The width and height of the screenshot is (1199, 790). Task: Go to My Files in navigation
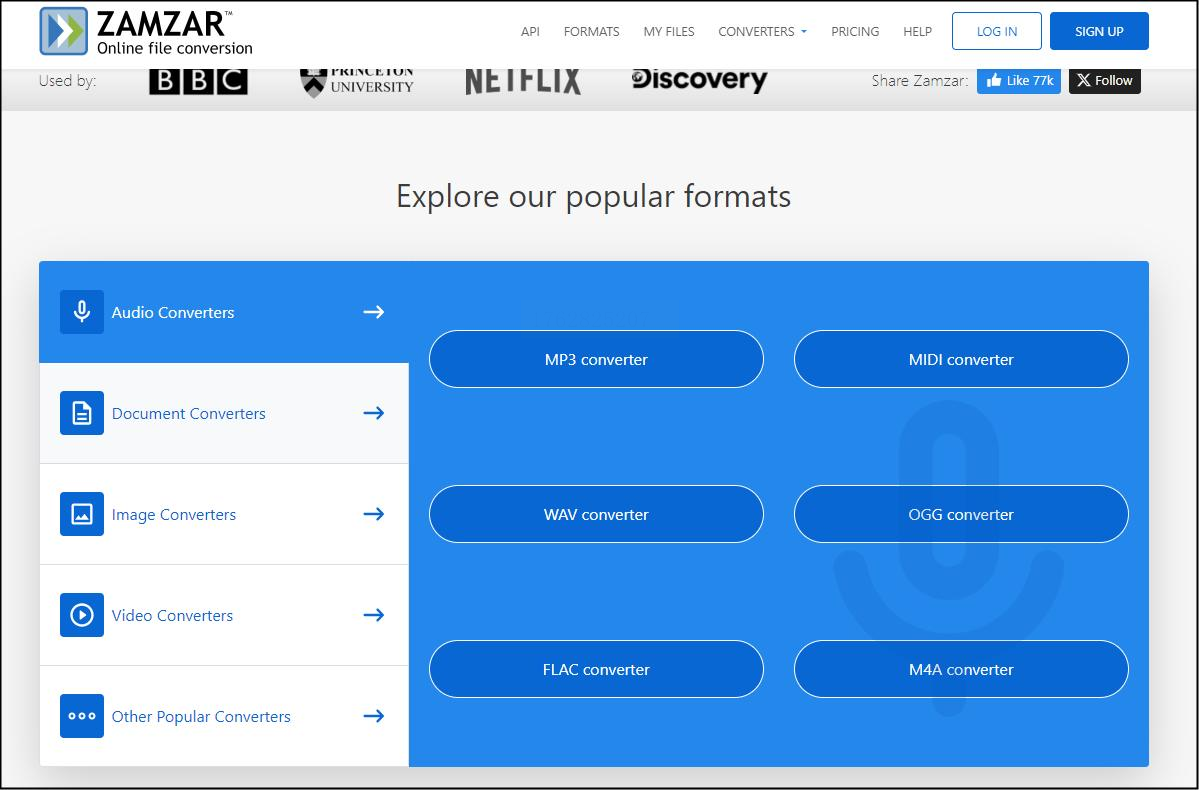click(x=669, y=31)
